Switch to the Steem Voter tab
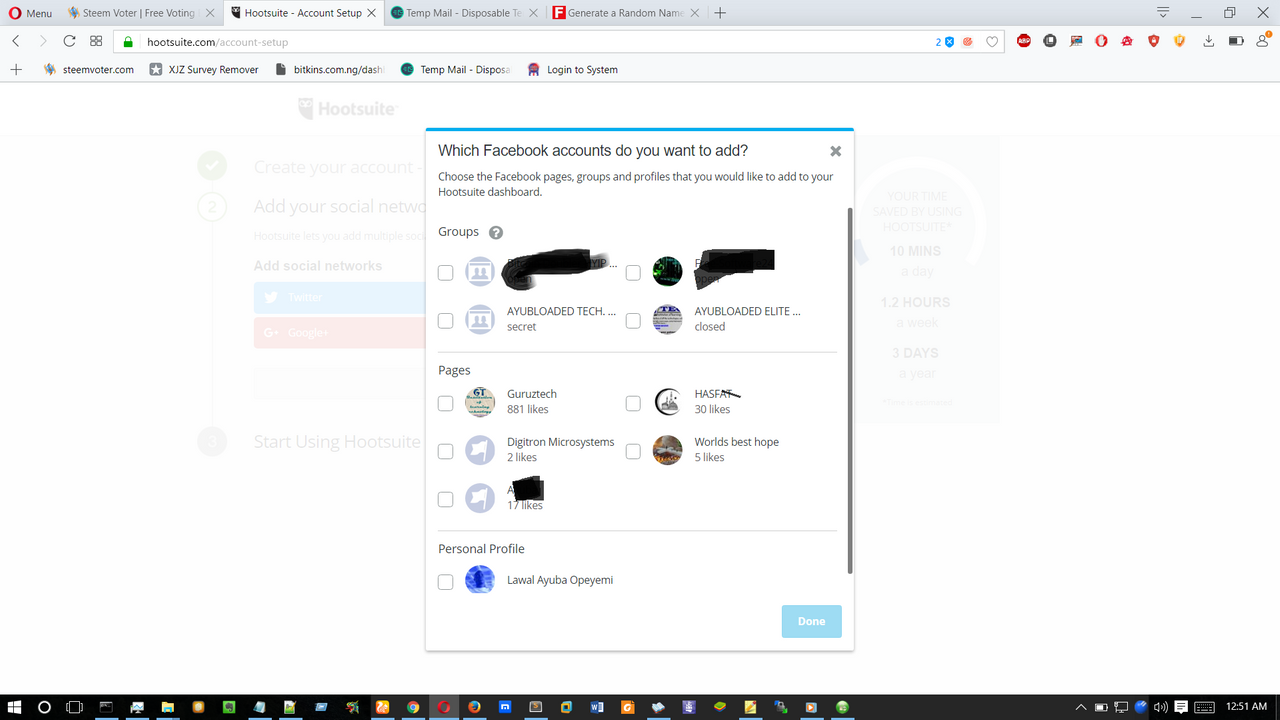Viewport: 1280px width, 720px height. (139, 13)
